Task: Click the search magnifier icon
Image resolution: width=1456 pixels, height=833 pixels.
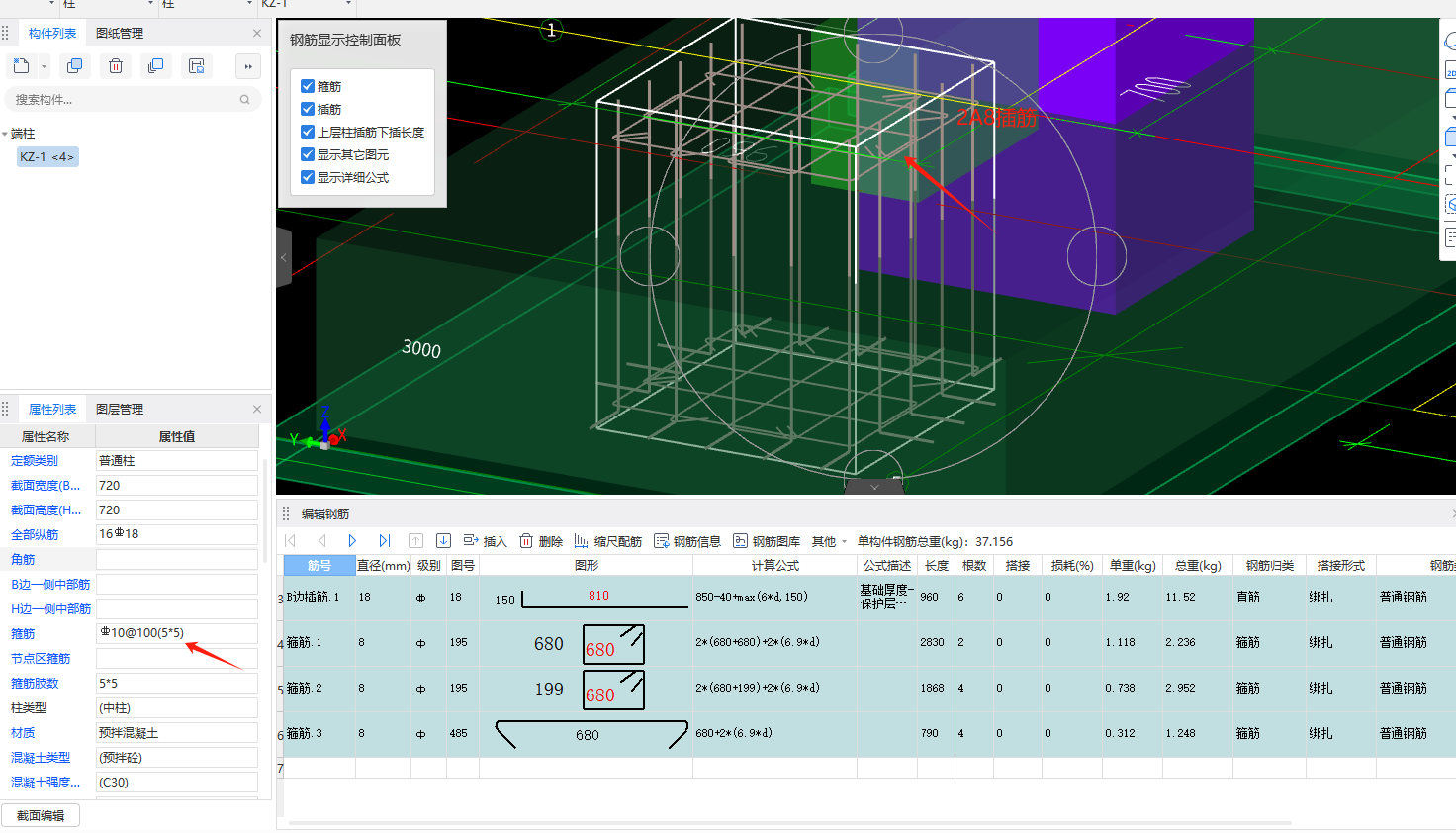Action: coord(245,99)
